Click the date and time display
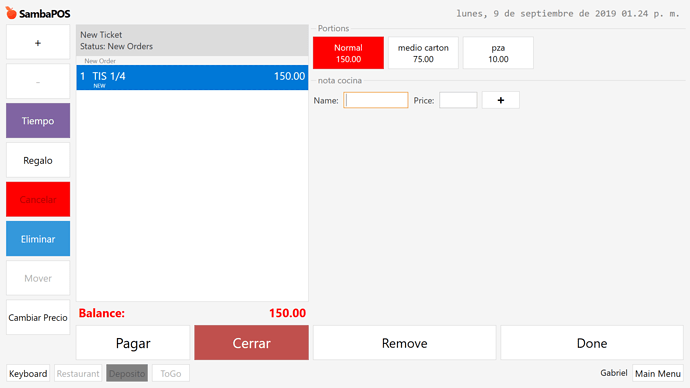 click(x=568, y=14)
